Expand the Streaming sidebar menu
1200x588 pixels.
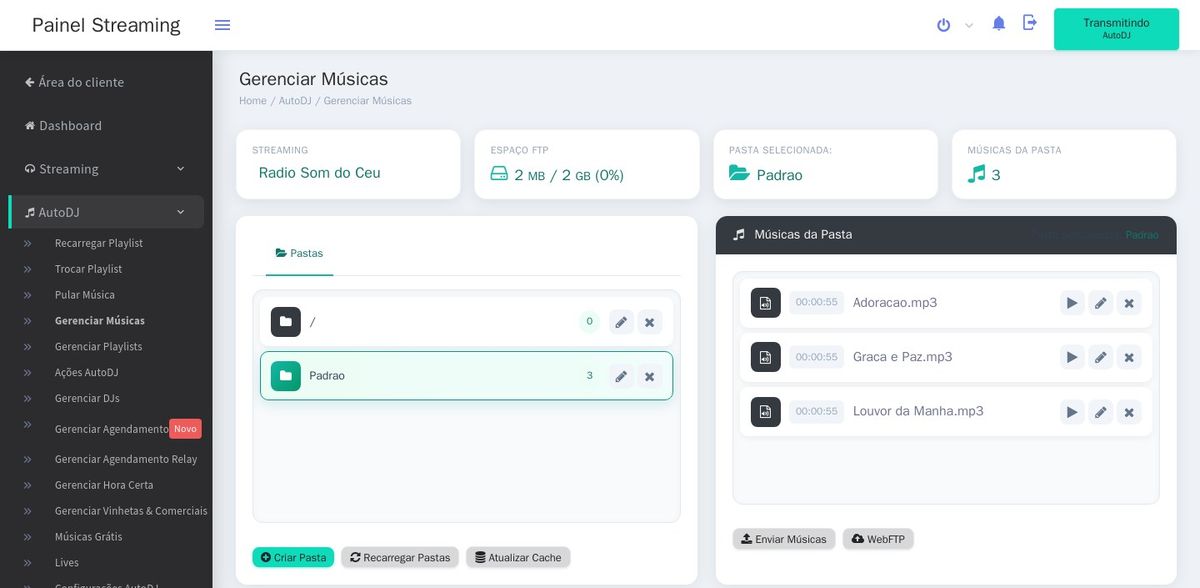pos(106,169)
